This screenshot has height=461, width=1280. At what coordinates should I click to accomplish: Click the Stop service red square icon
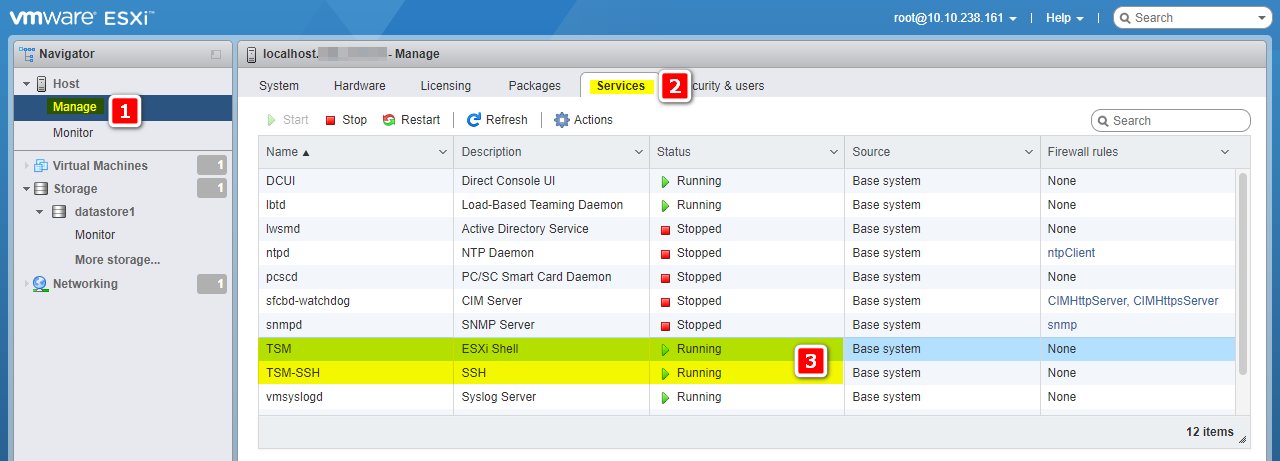coord(331,120)
